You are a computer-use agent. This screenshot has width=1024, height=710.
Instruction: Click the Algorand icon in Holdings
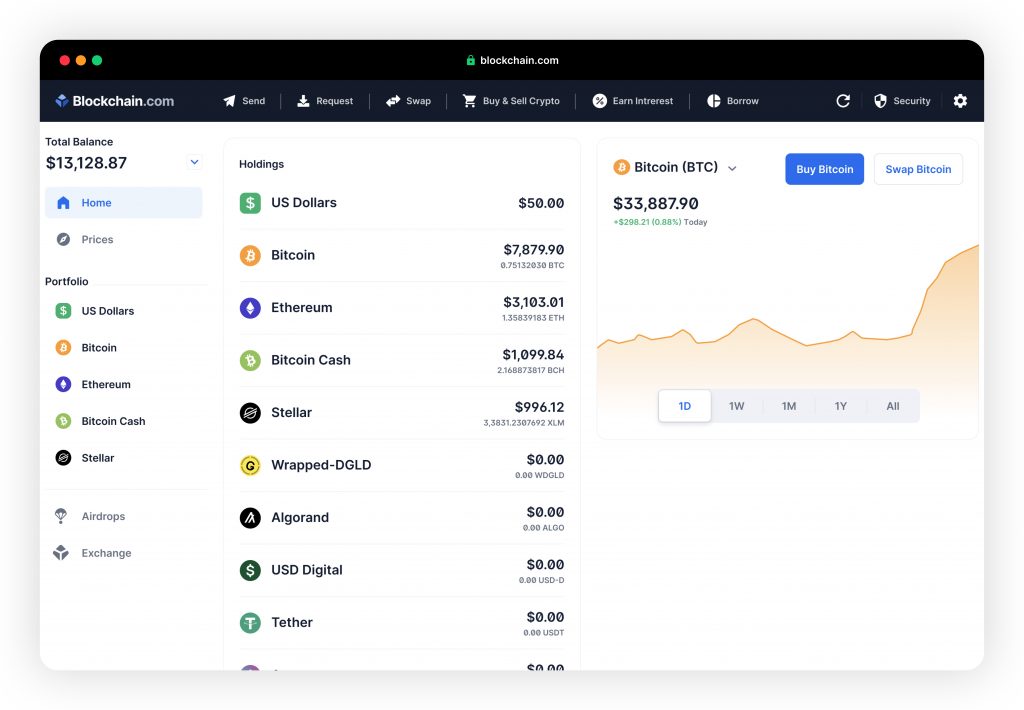(x=250, y=517)
